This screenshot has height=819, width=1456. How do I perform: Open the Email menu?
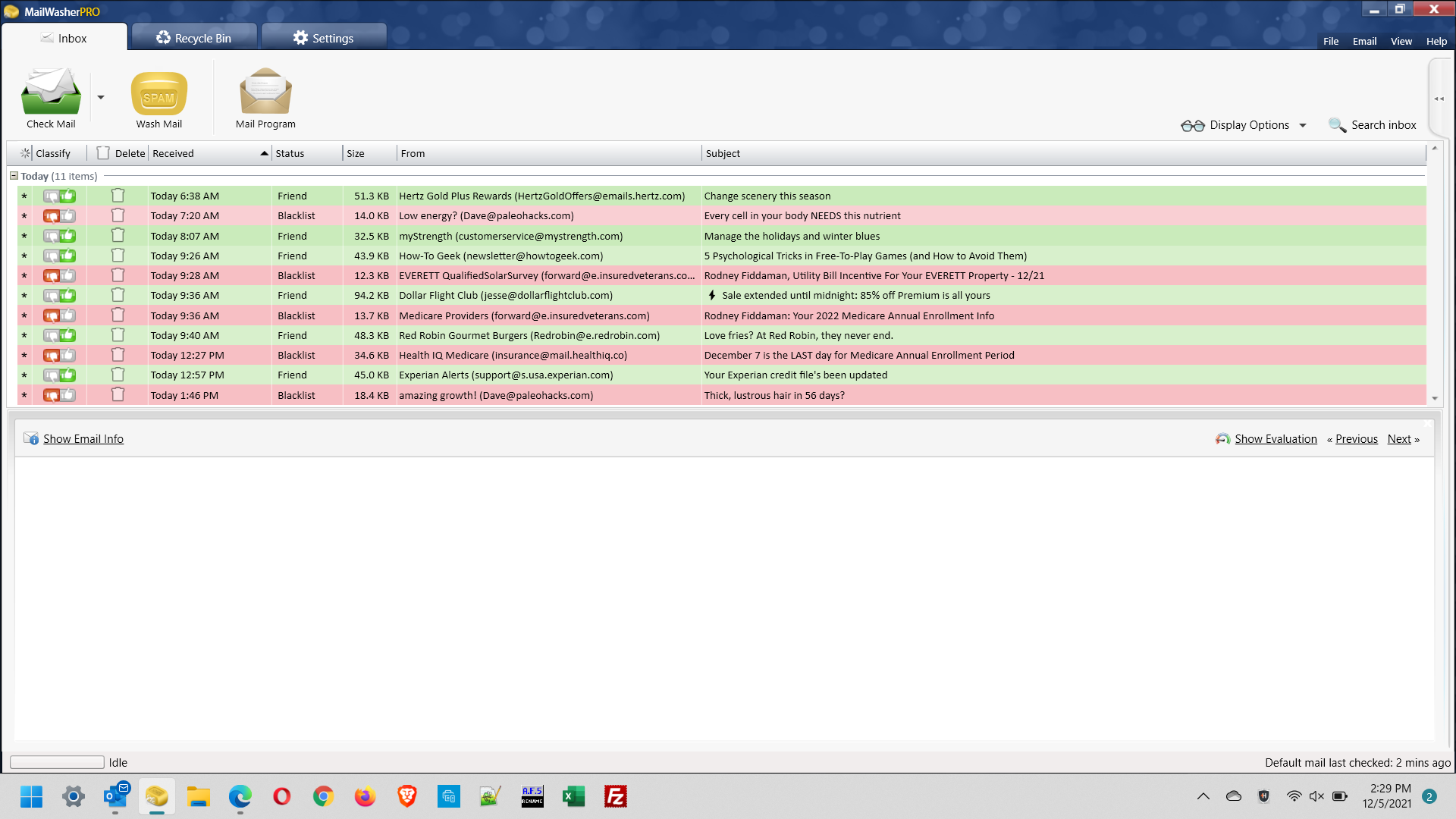tap(1364, 41)
